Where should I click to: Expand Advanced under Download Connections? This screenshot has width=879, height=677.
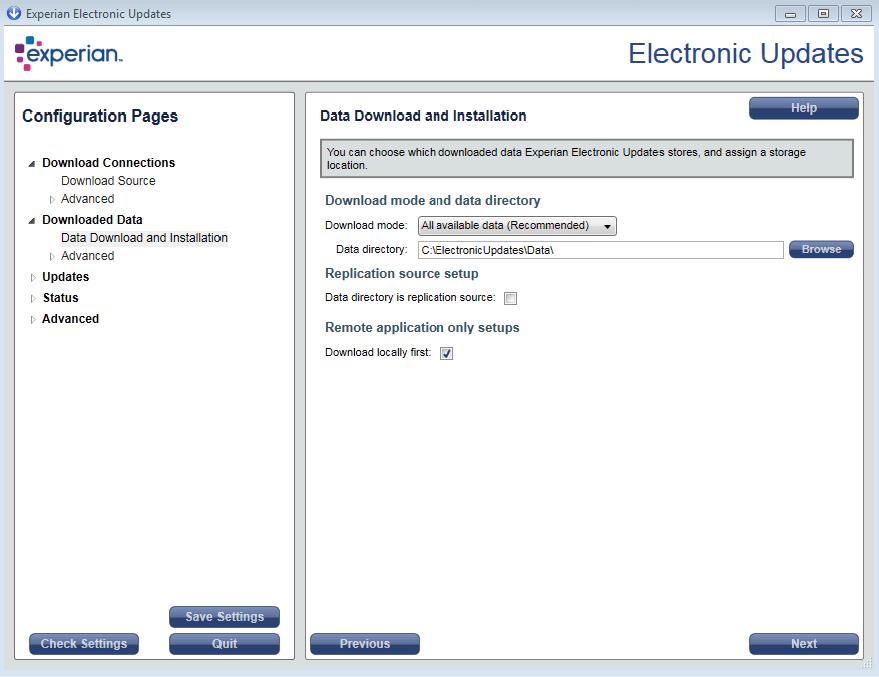[x=52, y=199]
